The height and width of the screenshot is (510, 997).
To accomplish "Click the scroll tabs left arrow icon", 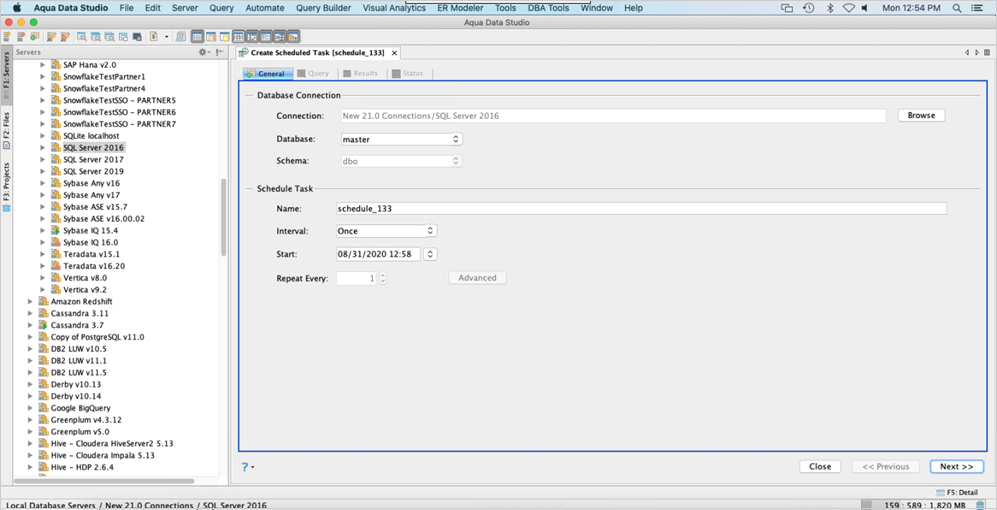I will tap(966, 53).
